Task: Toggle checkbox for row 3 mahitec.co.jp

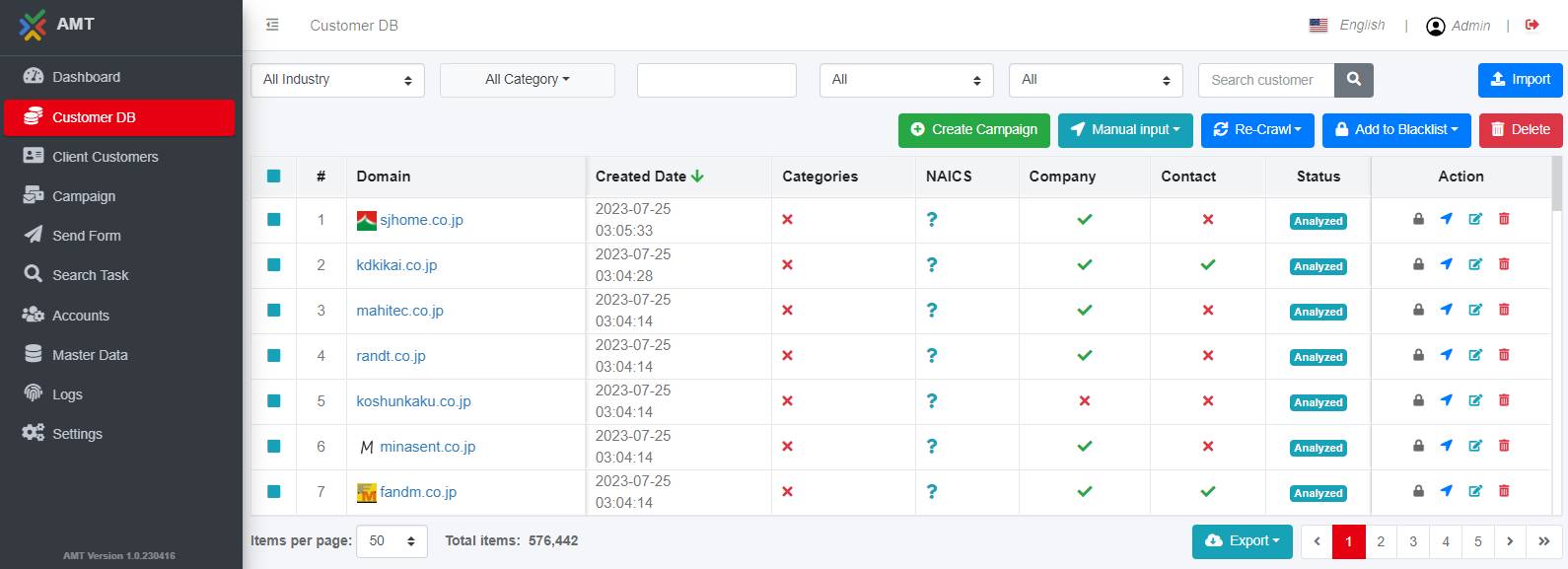Action: [273, 311]
